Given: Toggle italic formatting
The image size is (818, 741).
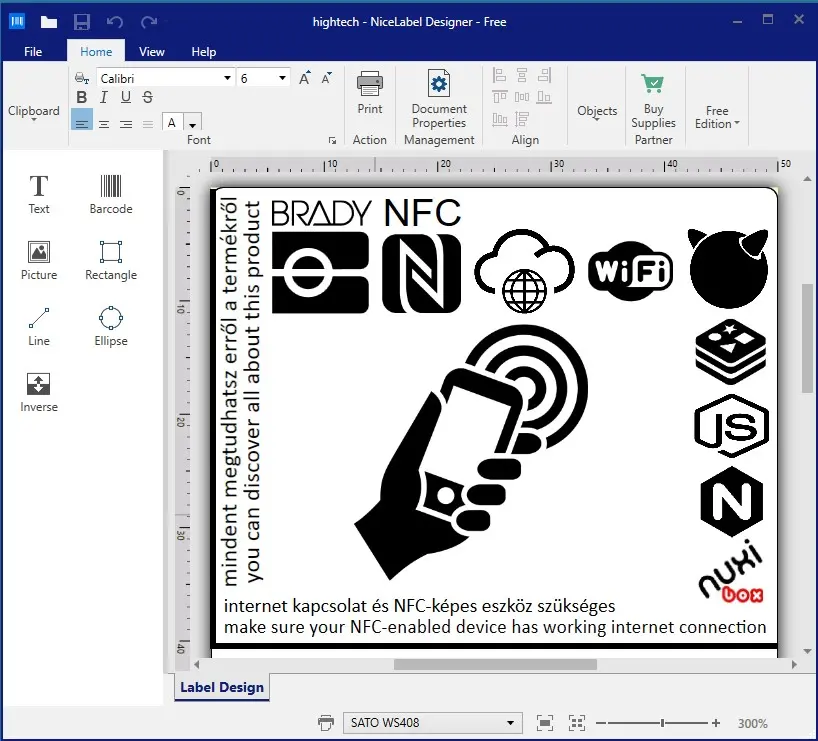Looking at the screenshot, I should [x=104, y=97].
